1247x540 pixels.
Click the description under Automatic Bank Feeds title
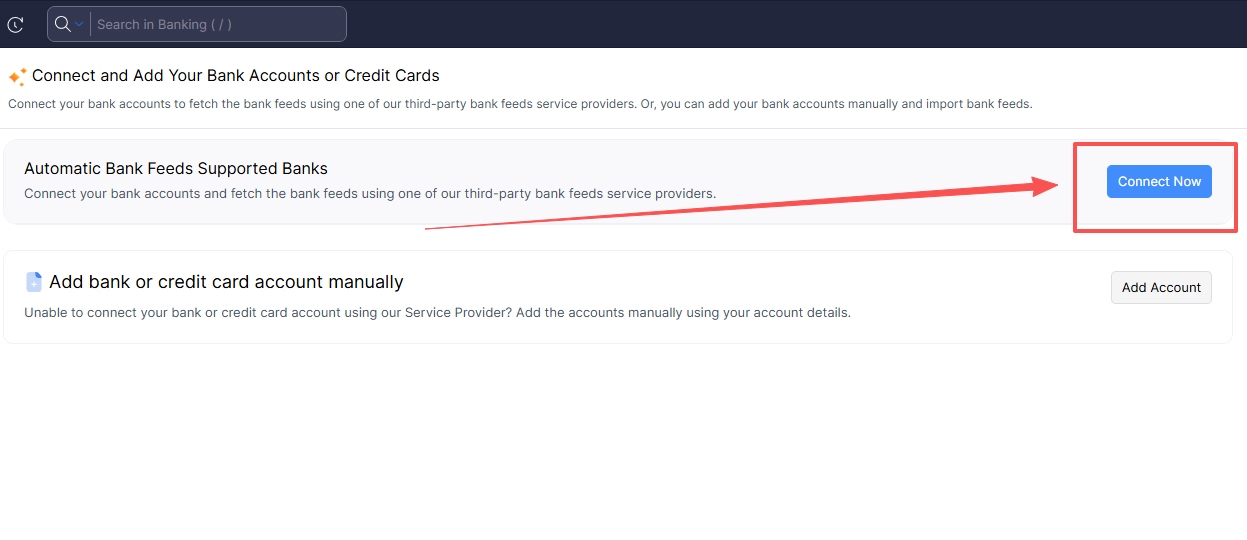point(370,193)
